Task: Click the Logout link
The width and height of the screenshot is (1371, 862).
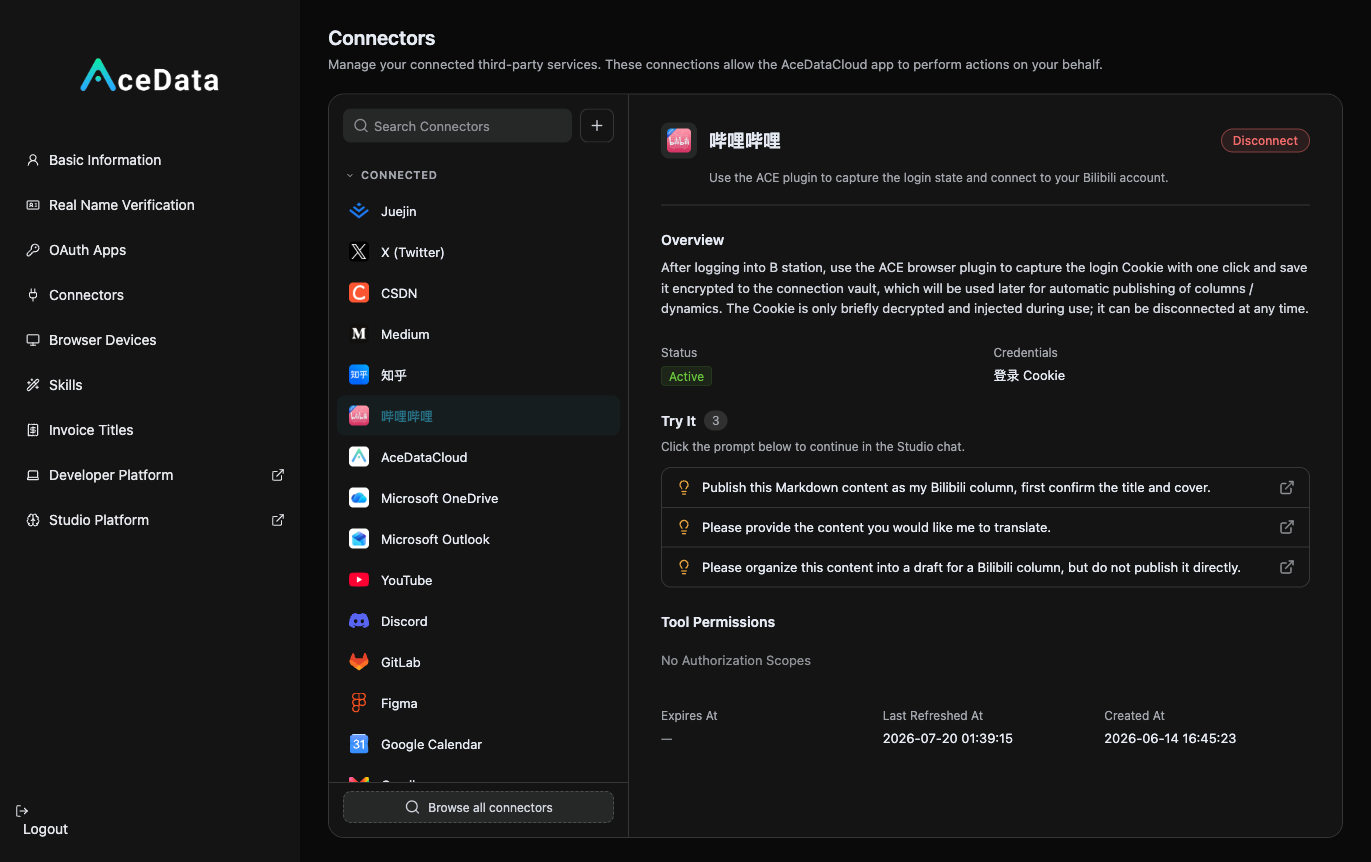Action: [45, 829]
